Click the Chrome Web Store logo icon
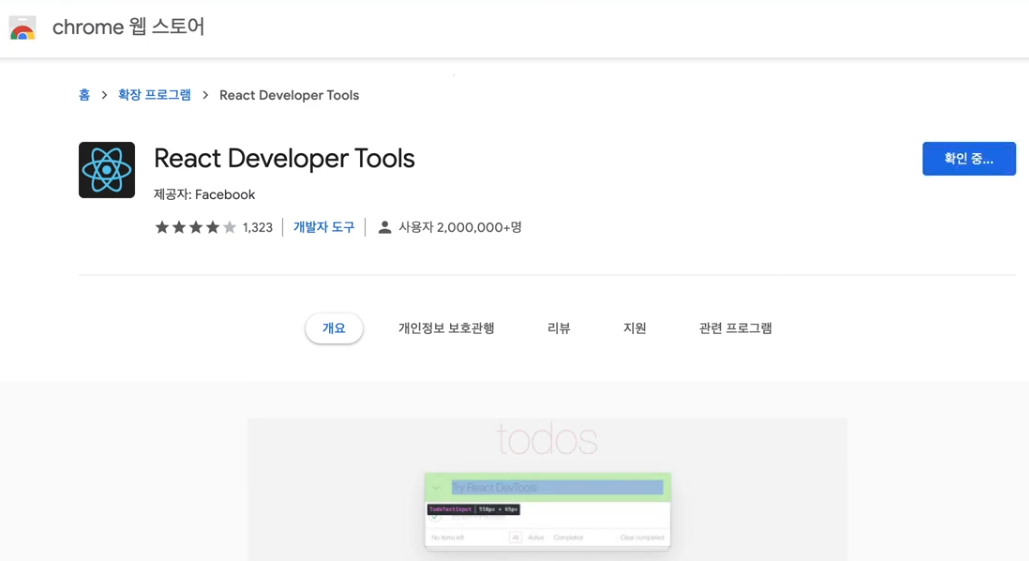Viewport: 1029px width, 561px height. pos(22,28)
